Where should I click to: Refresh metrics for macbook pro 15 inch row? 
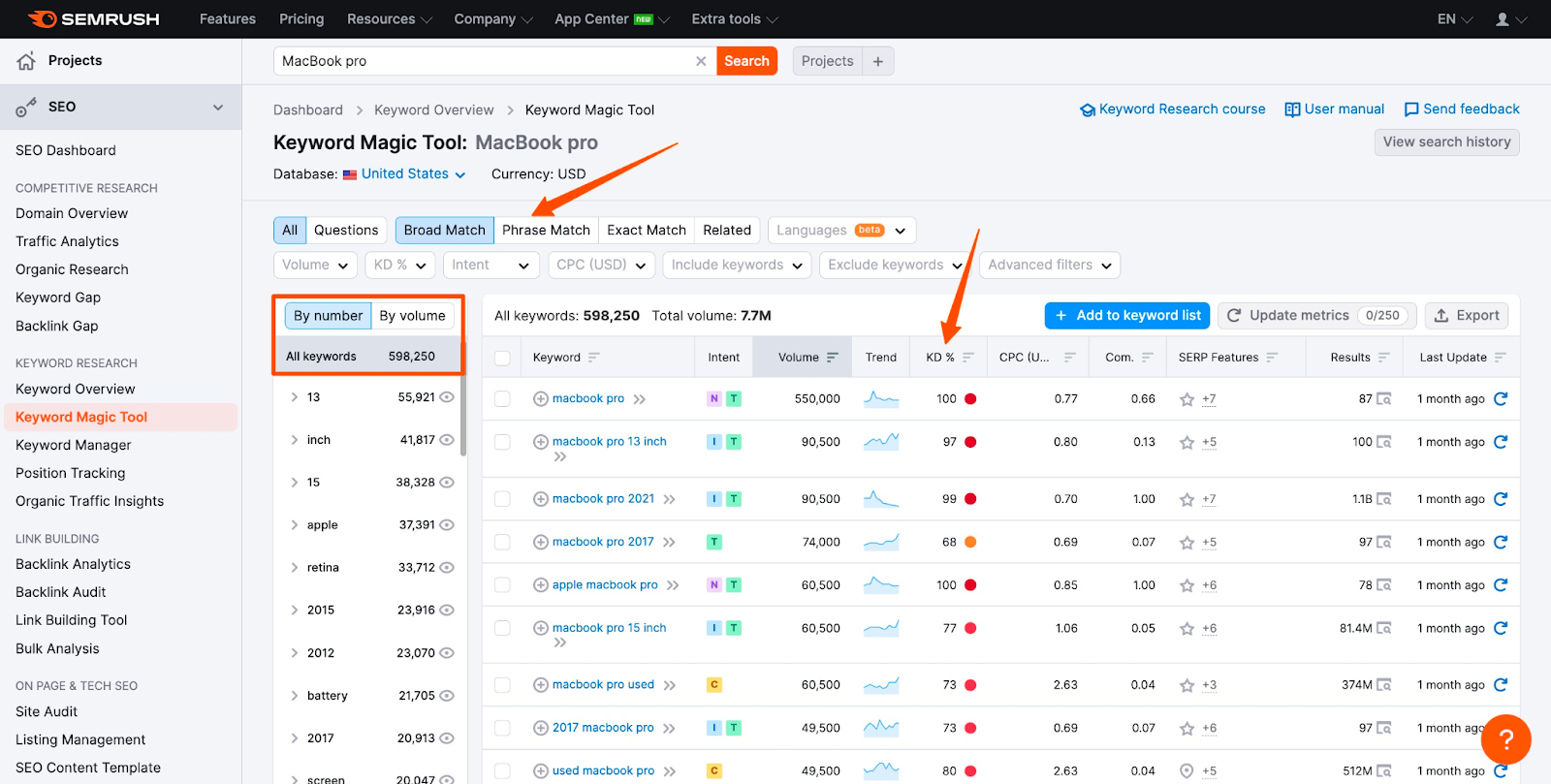(x=1501, y=628)
